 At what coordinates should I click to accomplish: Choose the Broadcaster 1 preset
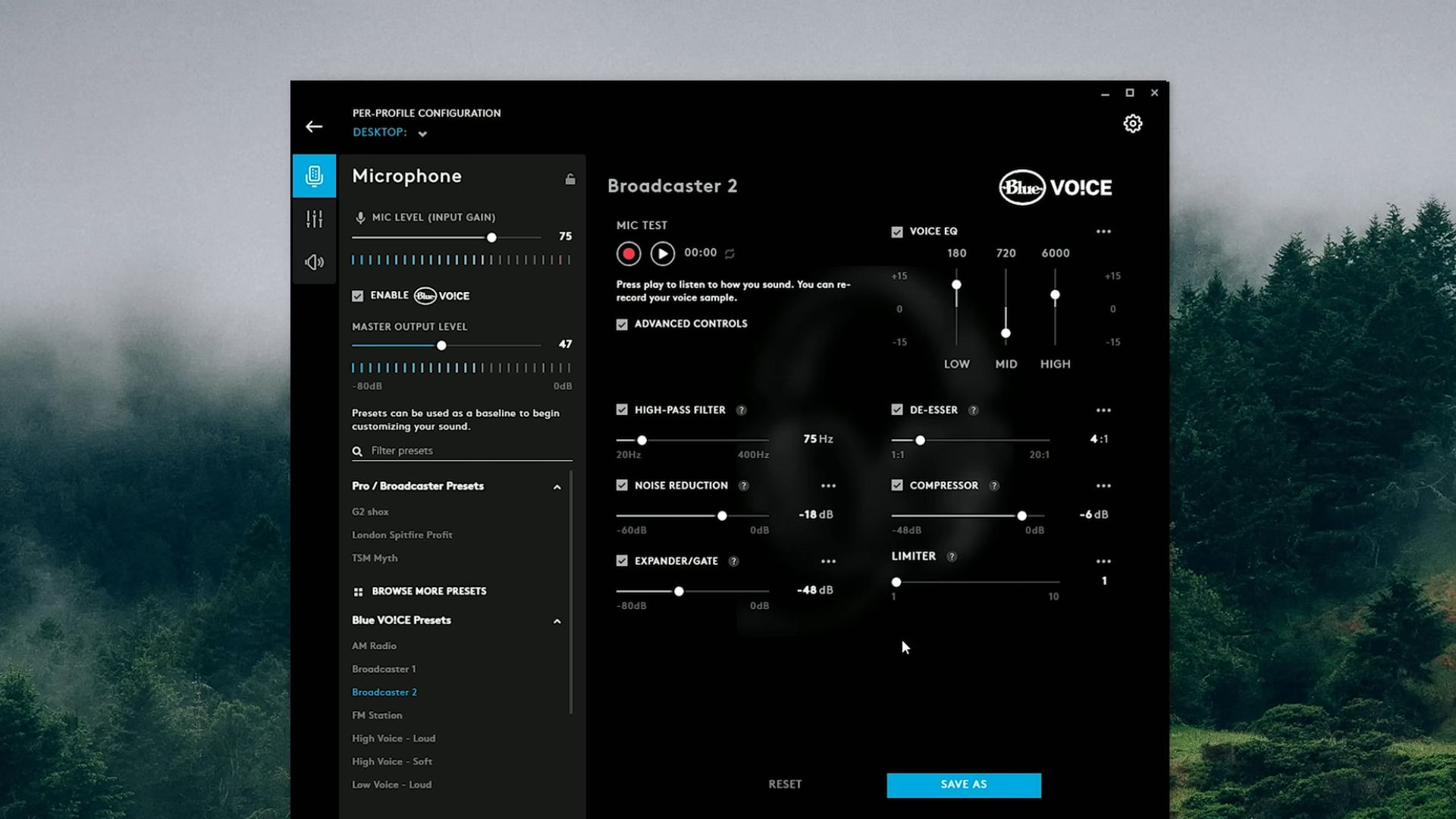click(384, 669)
